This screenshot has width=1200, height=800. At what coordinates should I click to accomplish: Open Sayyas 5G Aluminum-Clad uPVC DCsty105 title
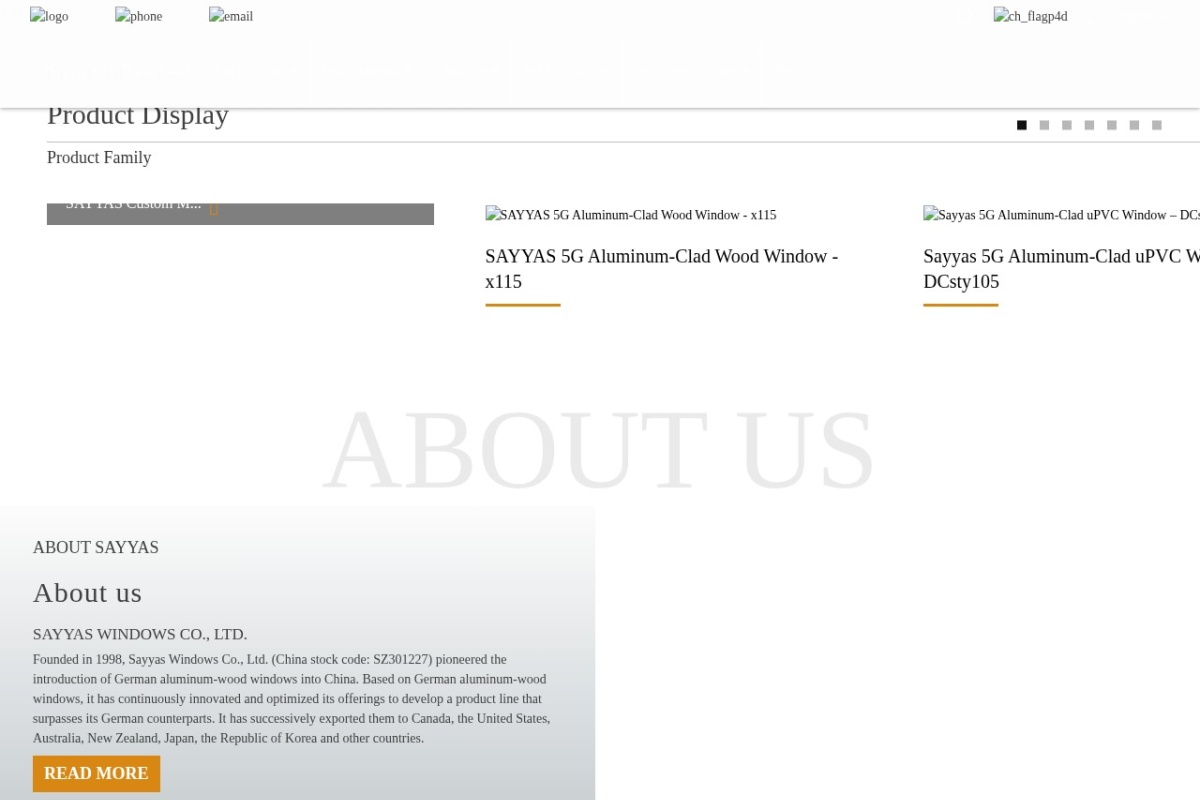point(1061,268)
